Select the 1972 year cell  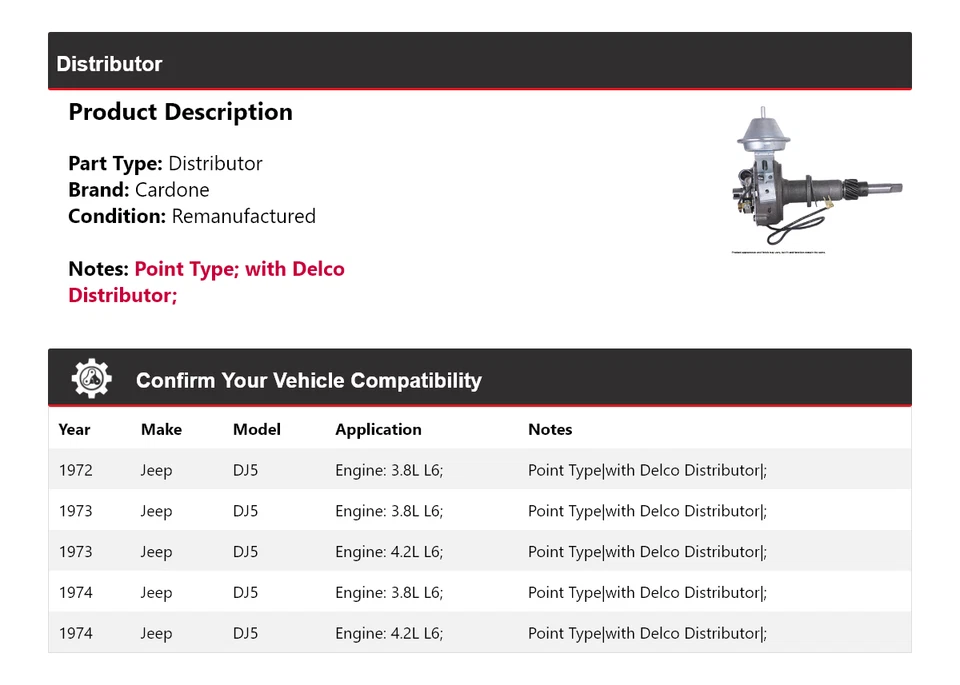pos(75,470)
